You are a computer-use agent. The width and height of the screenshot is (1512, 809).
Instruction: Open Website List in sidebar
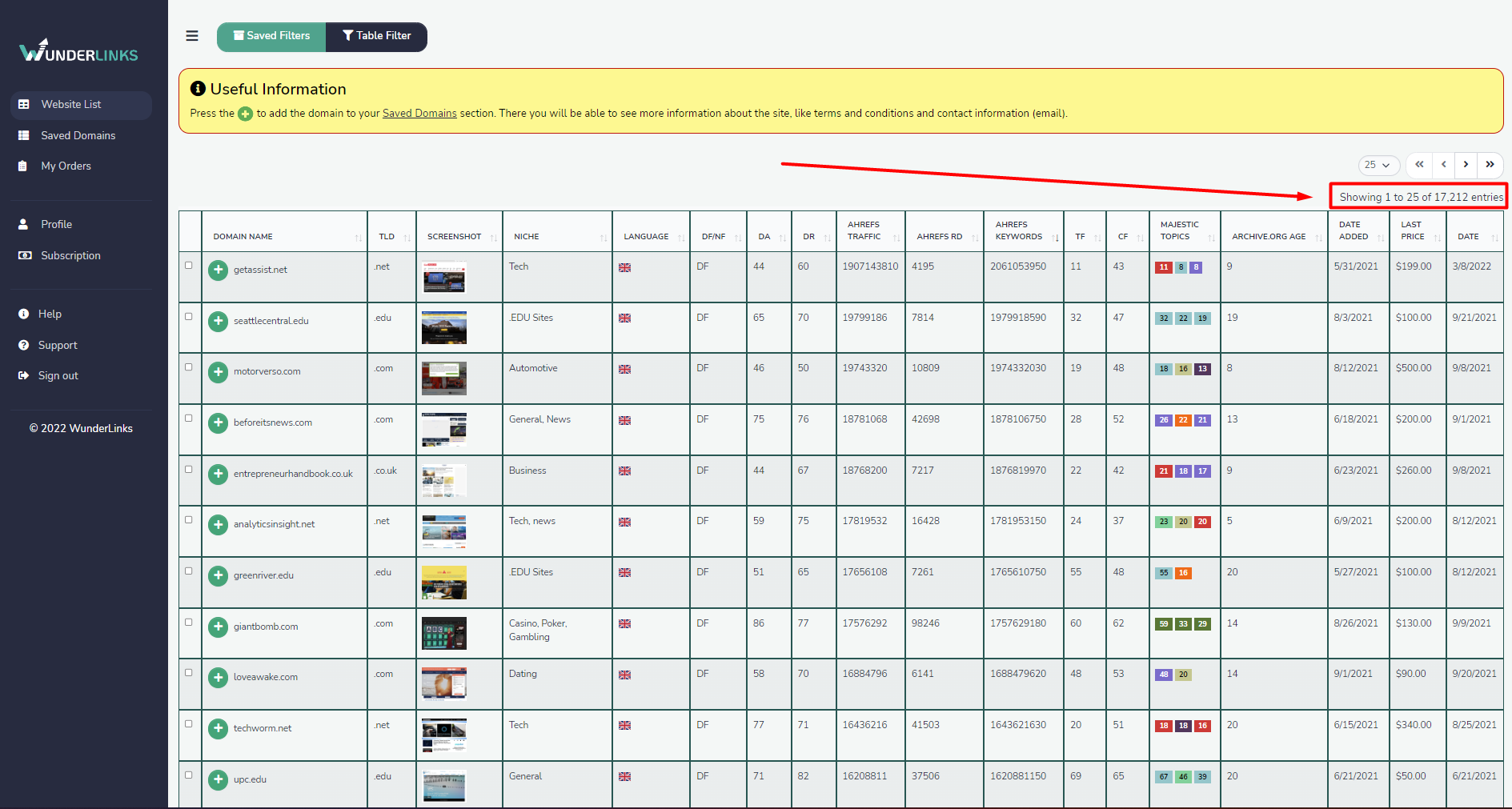pos(81,105)
